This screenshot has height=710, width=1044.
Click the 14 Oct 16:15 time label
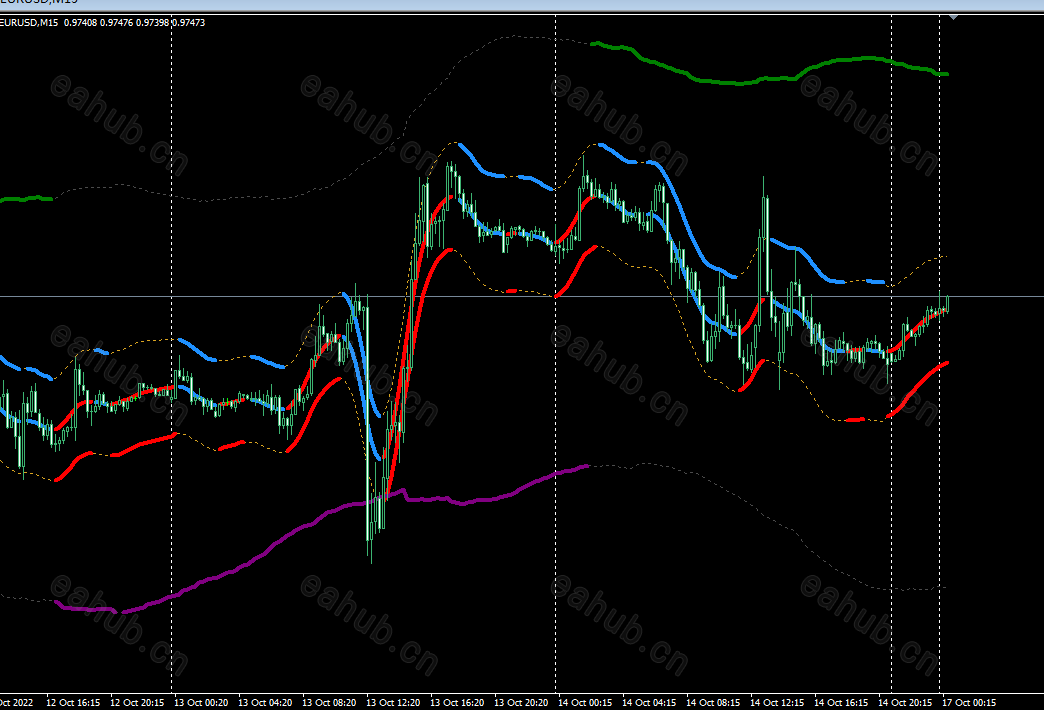coord(841,703)
